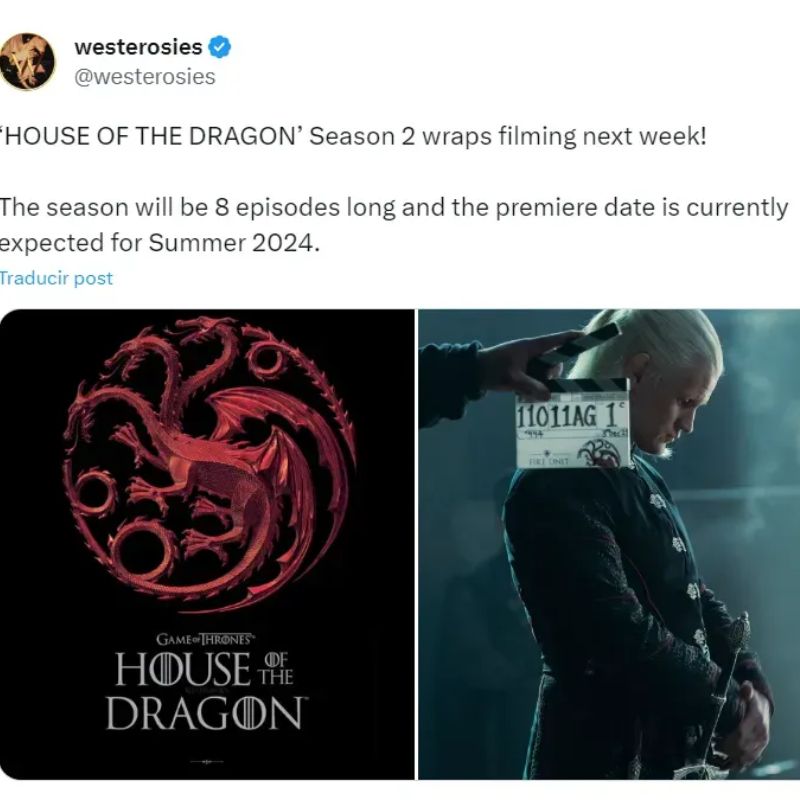Screen dimensions: 800x800
Task: Click the dragon sigil on the clapperboard
Action: (x=601, y=453)
